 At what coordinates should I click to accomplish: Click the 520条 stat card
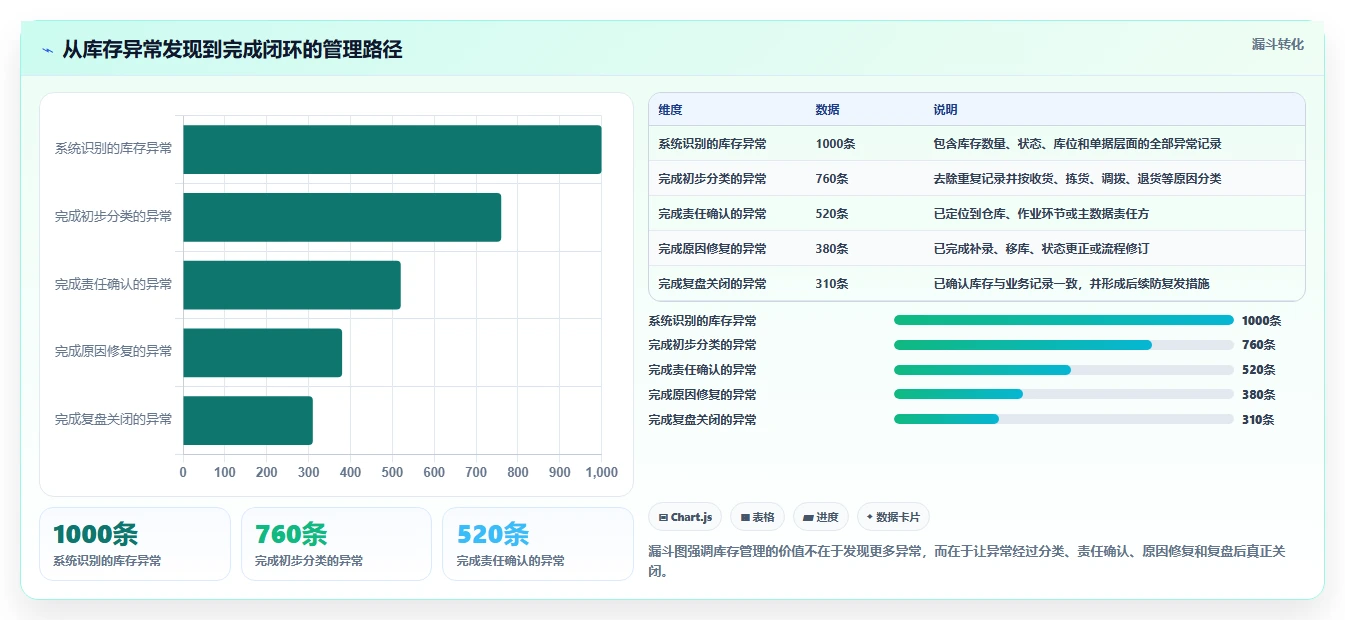(538, 544)
